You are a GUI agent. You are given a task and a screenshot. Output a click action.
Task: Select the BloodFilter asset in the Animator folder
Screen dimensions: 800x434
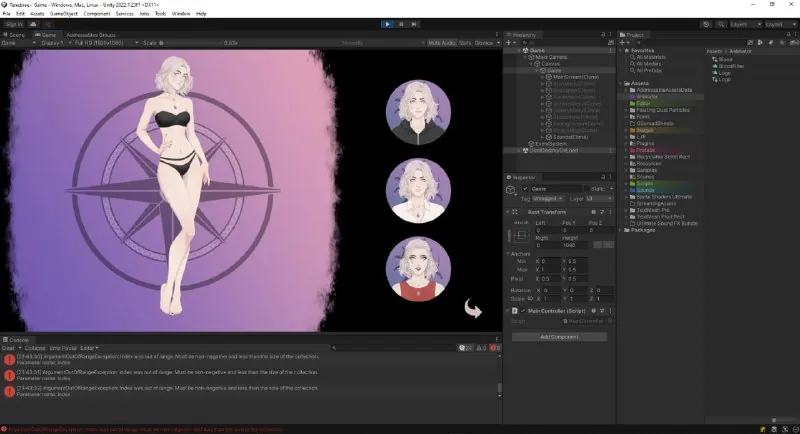(728, 66)
